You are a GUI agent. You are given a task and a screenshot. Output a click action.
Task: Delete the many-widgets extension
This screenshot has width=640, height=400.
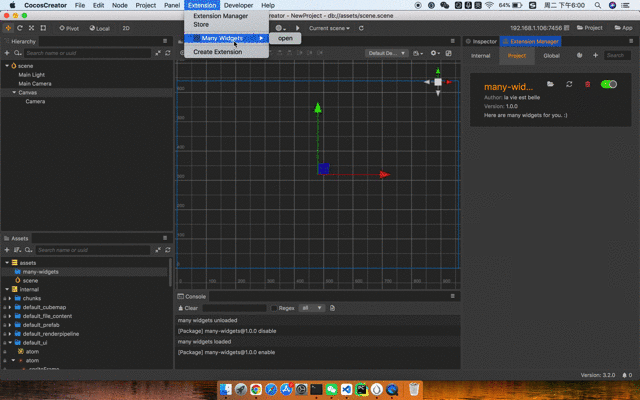(587, 84)
